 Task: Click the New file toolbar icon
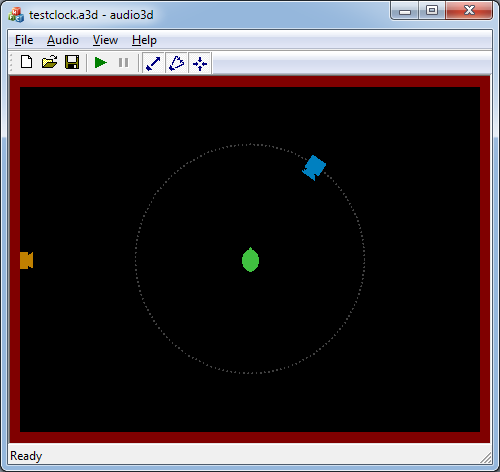click(27, 62)
